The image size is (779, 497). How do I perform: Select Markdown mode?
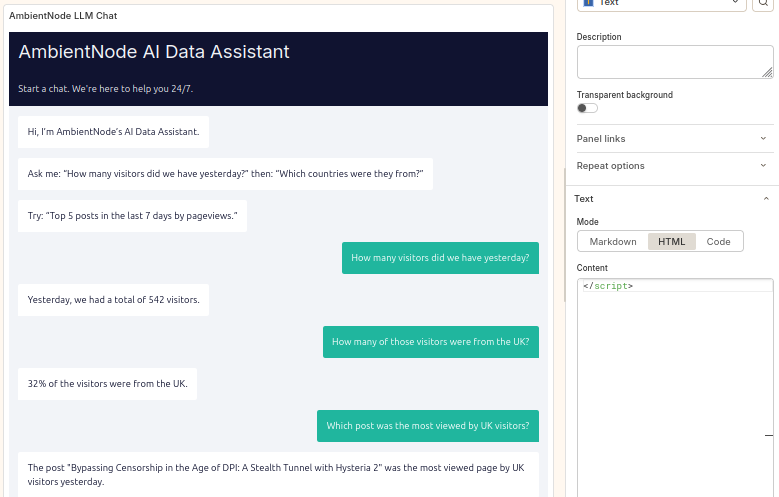(612, 241)
